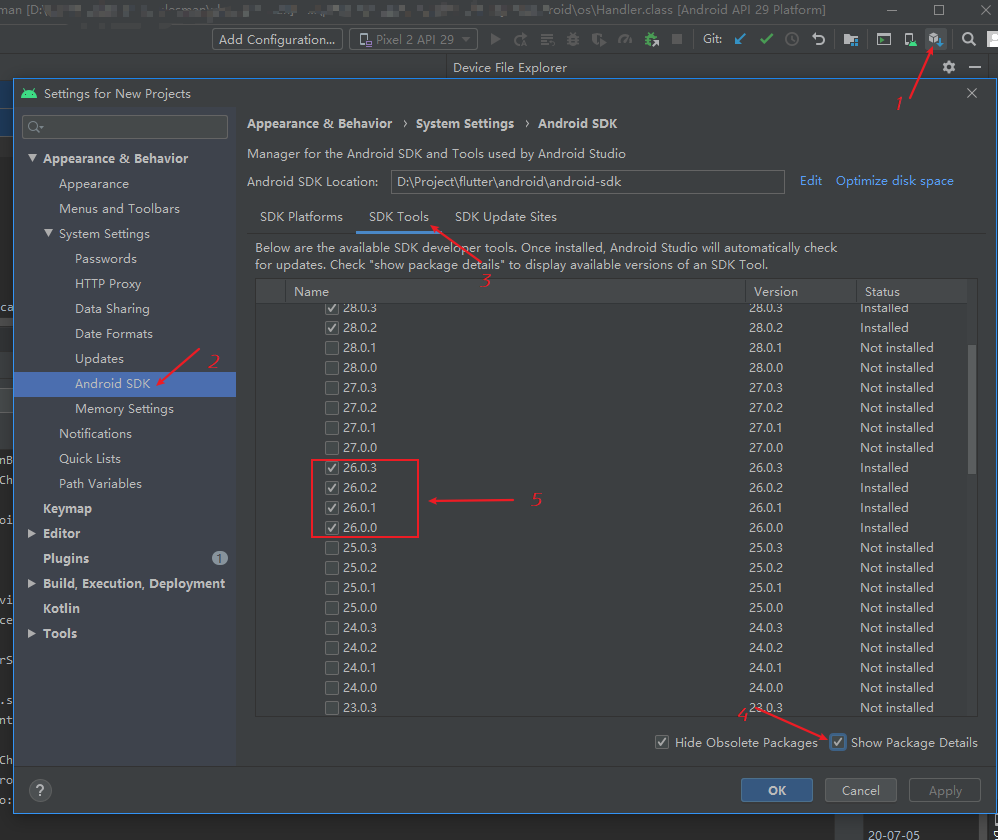The image size is (998, 840).
Task: Collapse the System Settings tree node
Action: click(48, 234)
